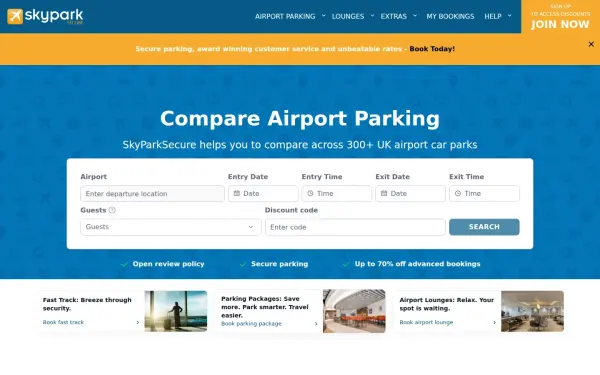Expand the Help menu chevron

[510, 16]
